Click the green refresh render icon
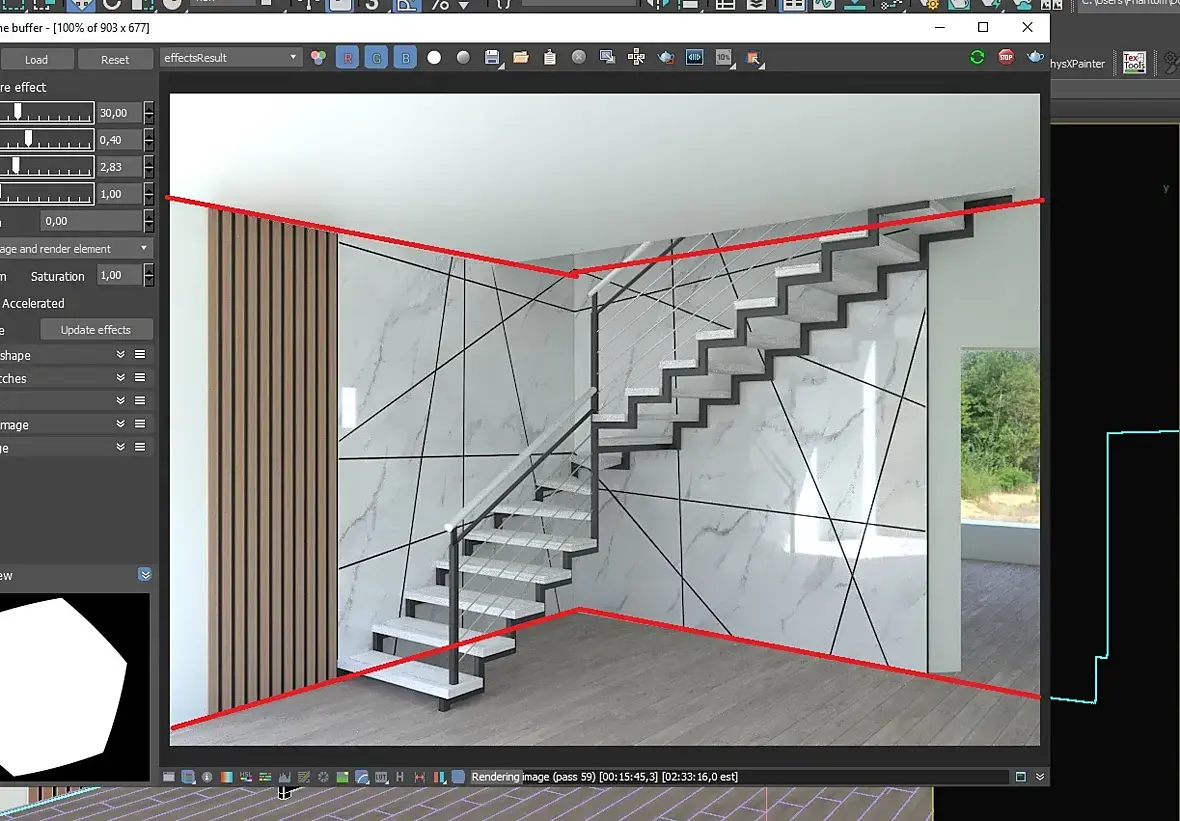 978,57
